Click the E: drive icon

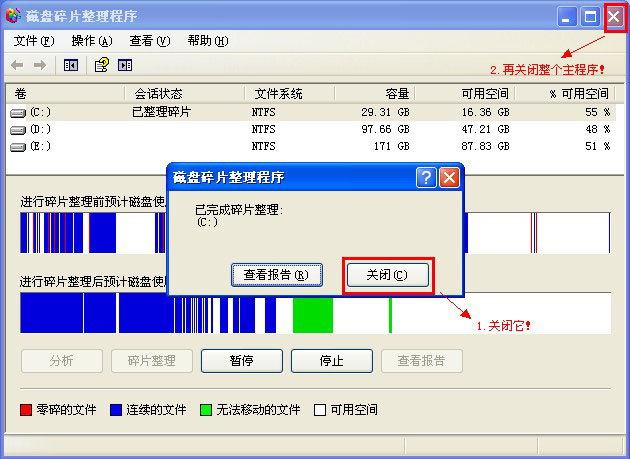pyautogui.click(x=18, y=147)
